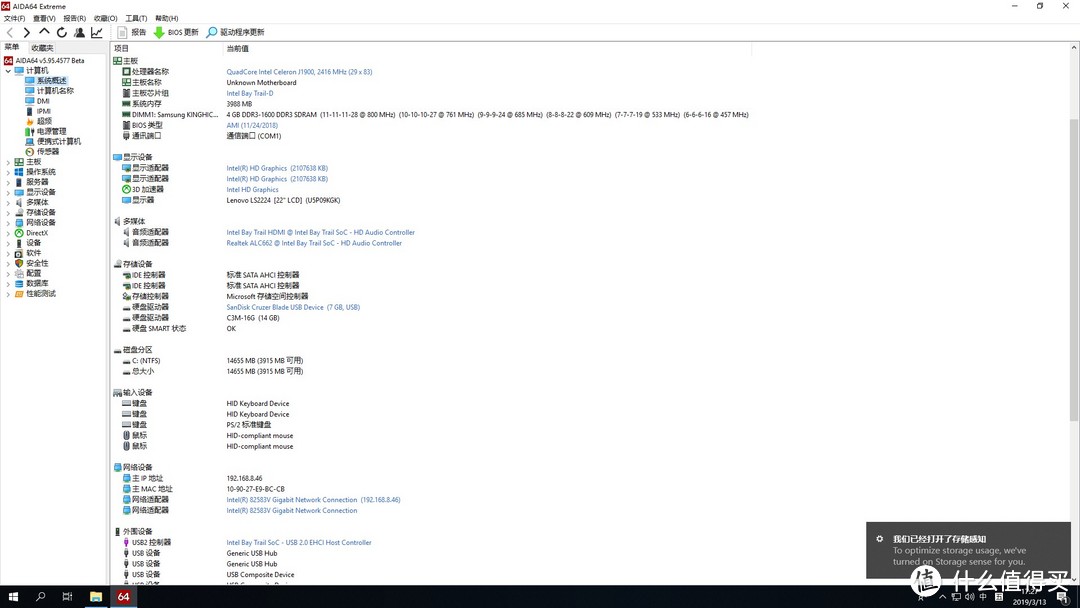Image resolution: width=1080 pixels, height=608 pixels.
Task: Open the line graph toolbar icon
Action: (97, 32)
